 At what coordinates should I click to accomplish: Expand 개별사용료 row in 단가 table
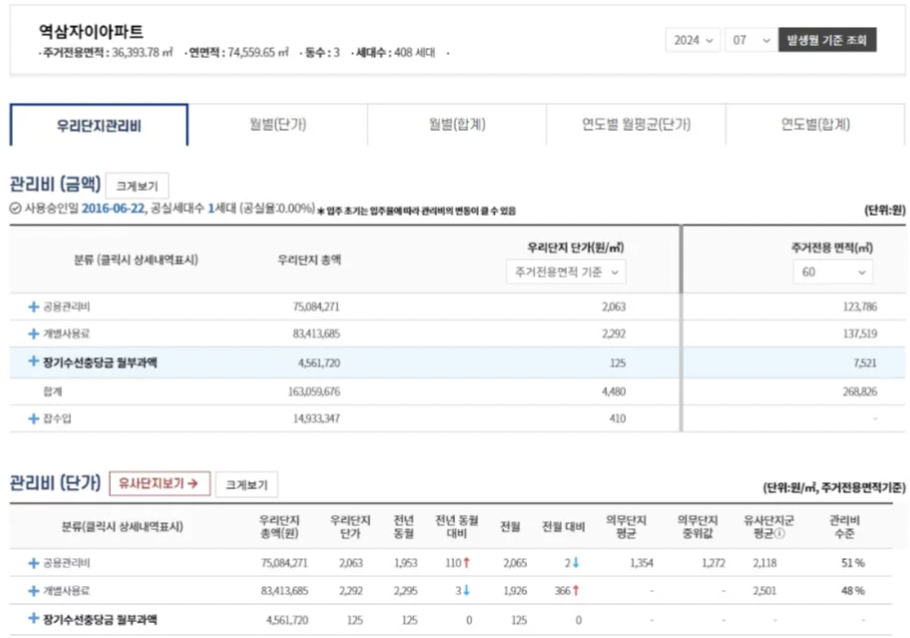[34, 591]
